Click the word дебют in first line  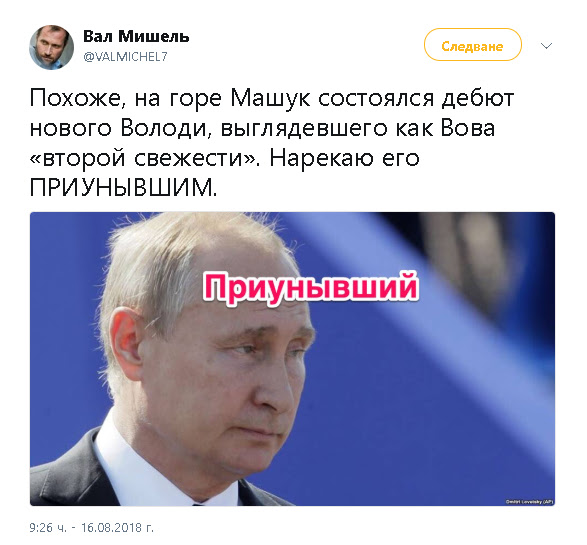pos(478,98)
